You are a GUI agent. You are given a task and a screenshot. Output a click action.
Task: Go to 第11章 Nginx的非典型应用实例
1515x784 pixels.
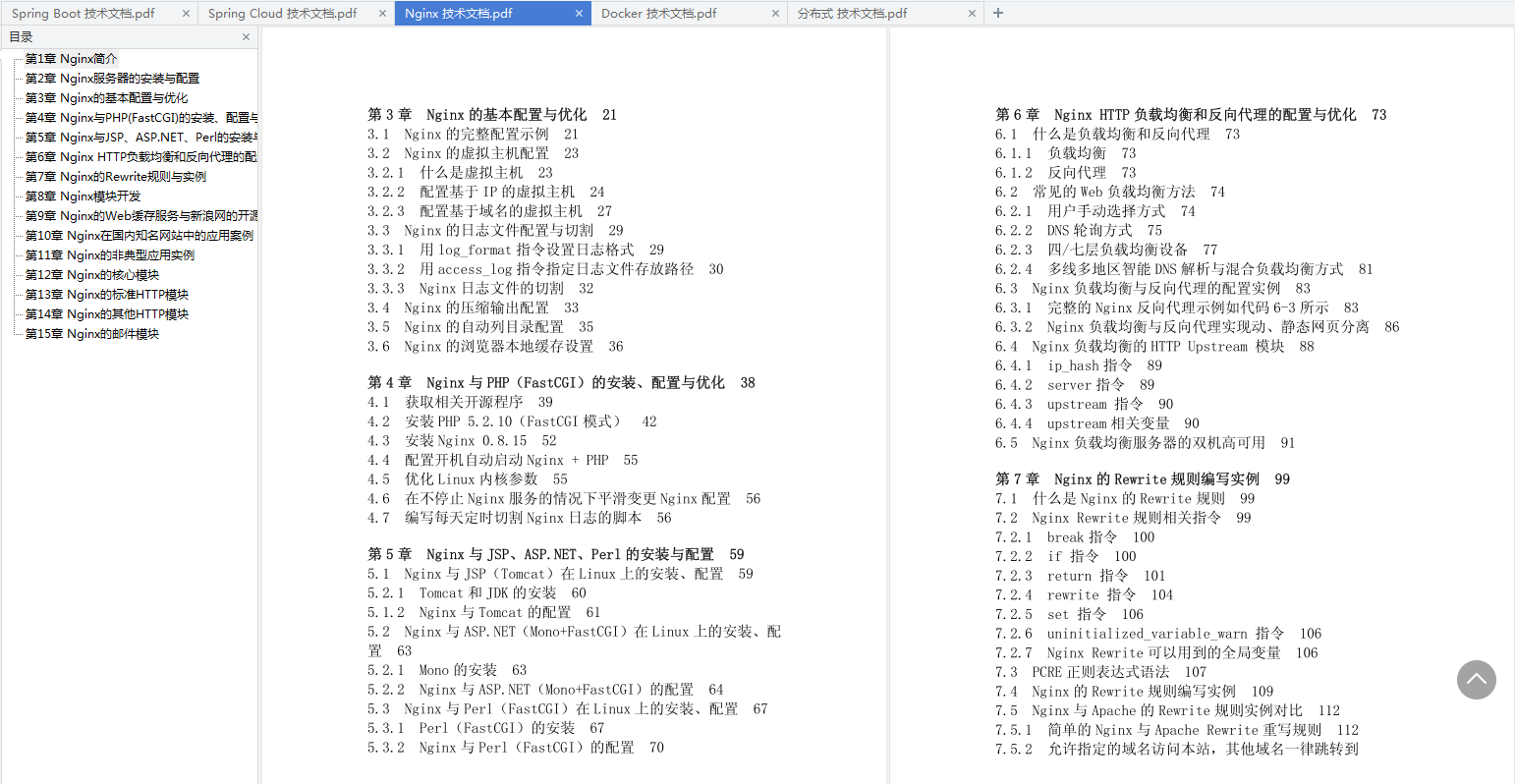(110, 255)
